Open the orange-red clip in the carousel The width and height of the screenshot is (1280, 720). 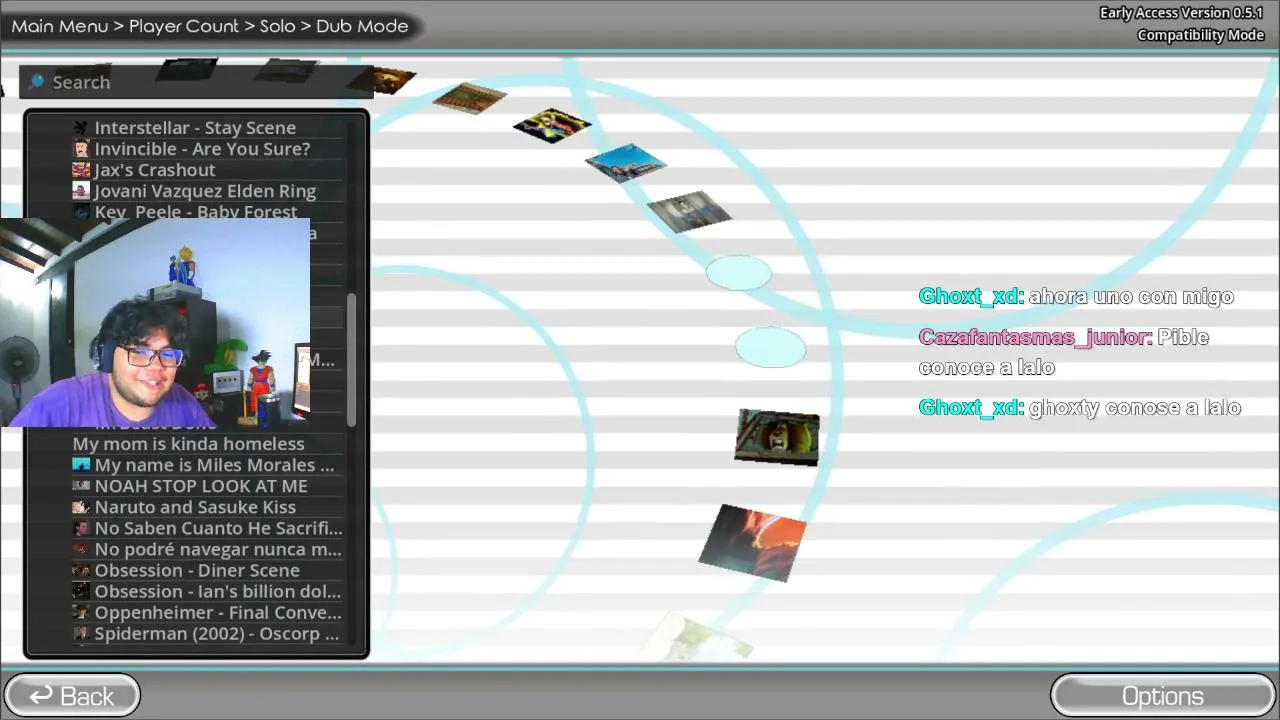point(753,543)
